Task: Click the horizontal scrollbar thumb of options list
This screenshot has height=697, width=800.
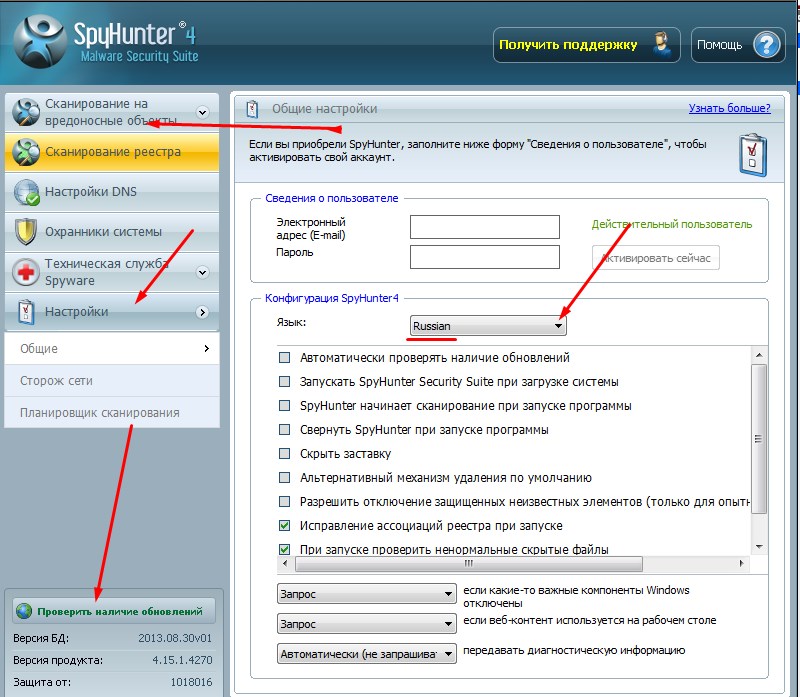Action: [468, 564]
